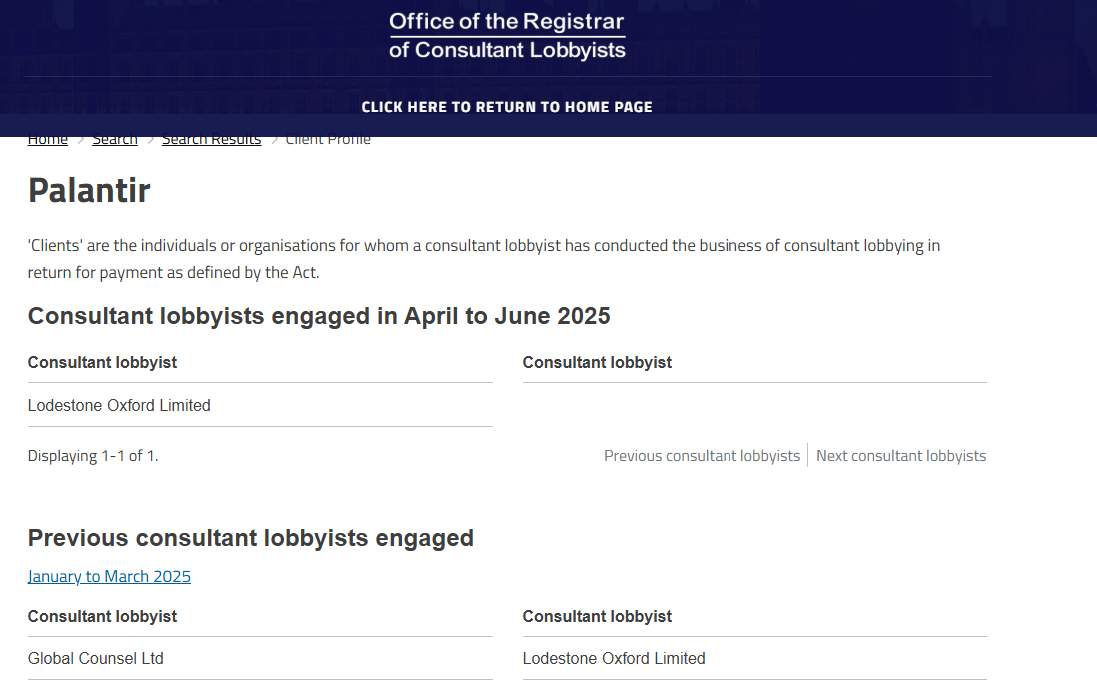The height and width of the screenshot is (687, 1097).
Task: Click the 'Previous consultant lobbyists engaged' heading
Action: (x=251, y=538)
